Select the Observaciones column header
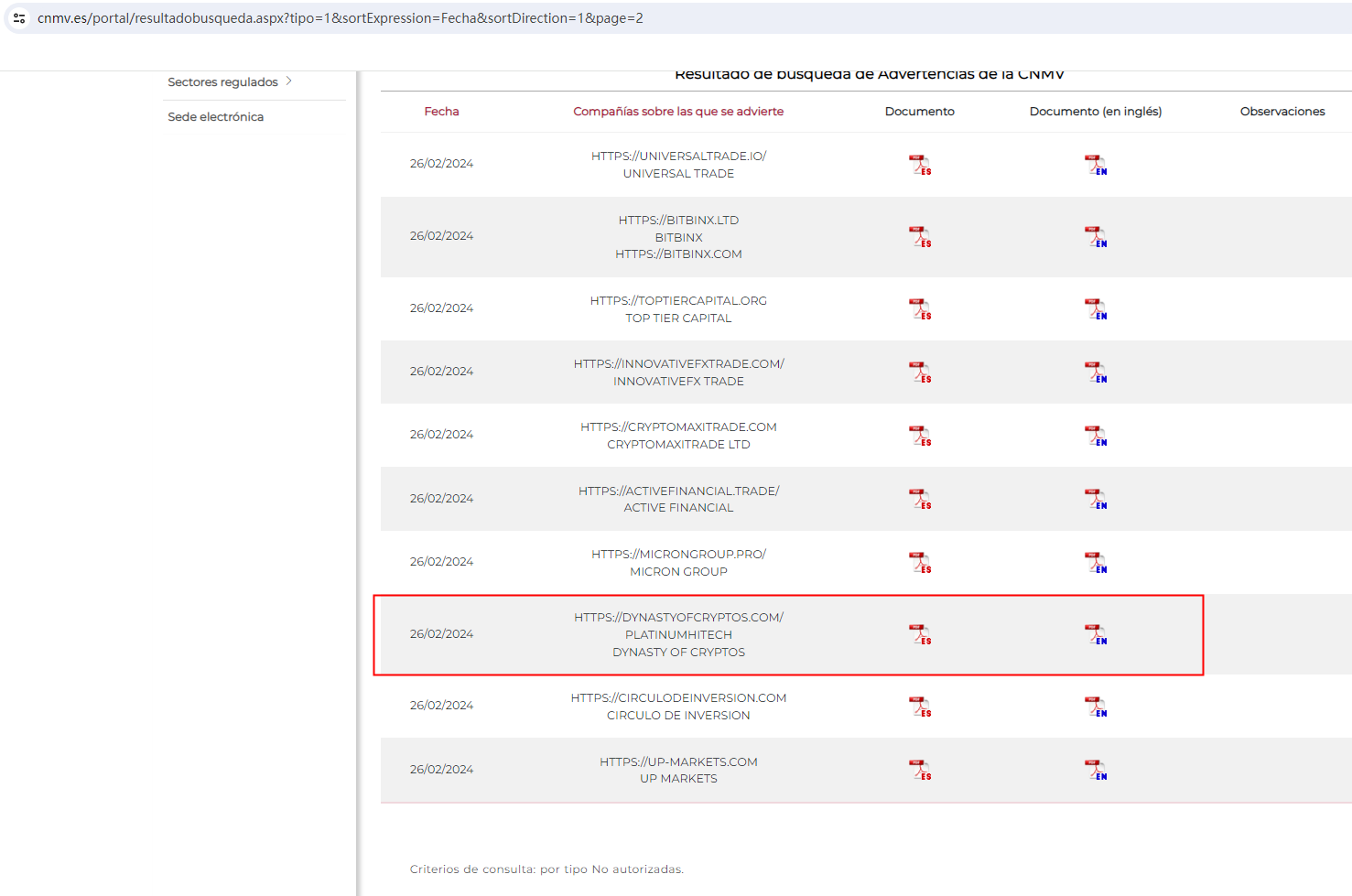Viewport: 1352px width, 896px height. click(x=1282, y=112)
